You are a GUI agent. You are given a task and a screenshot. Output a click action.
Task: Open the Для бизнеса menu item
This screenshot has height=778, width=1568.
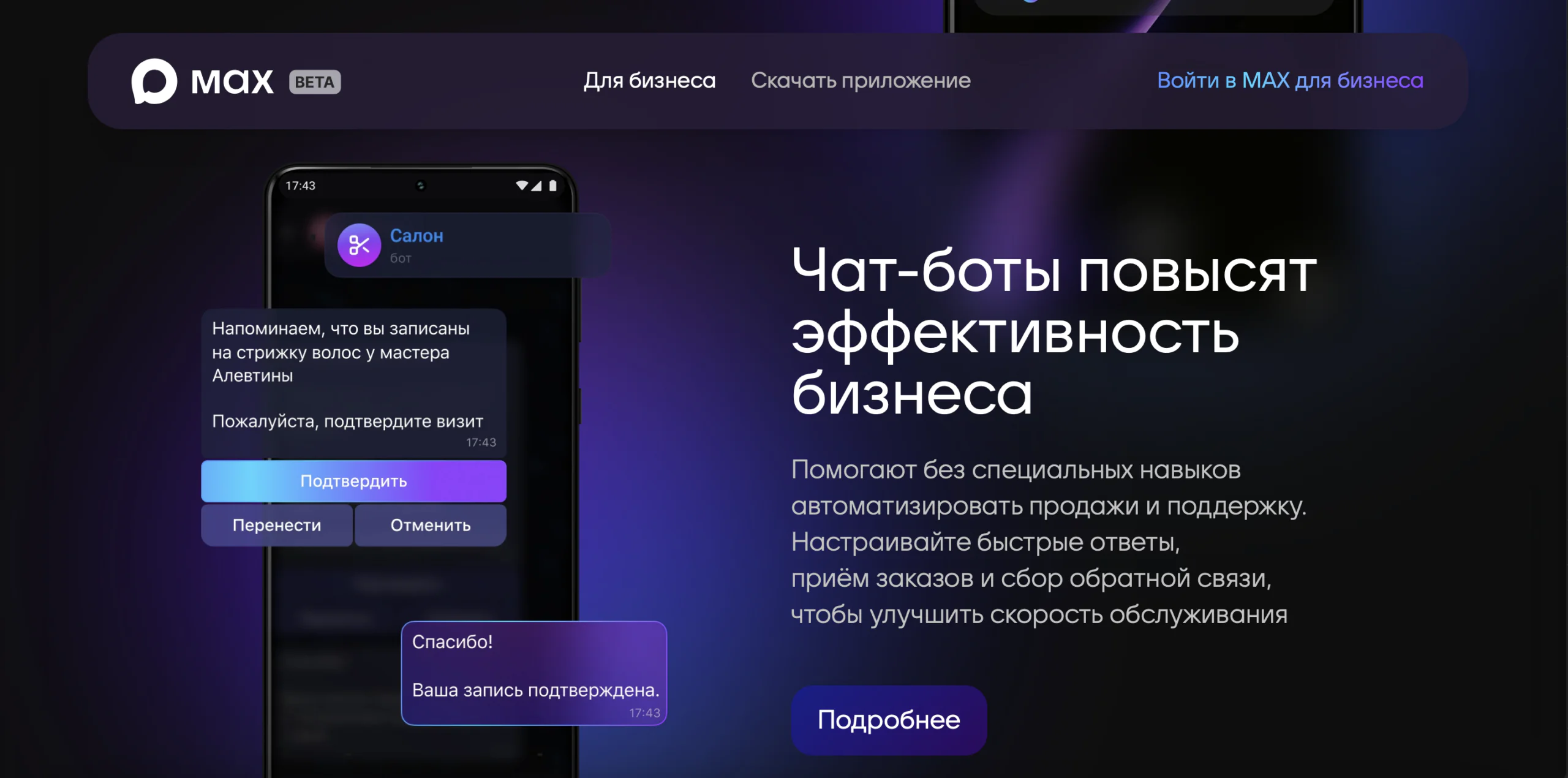click(649, 81)
